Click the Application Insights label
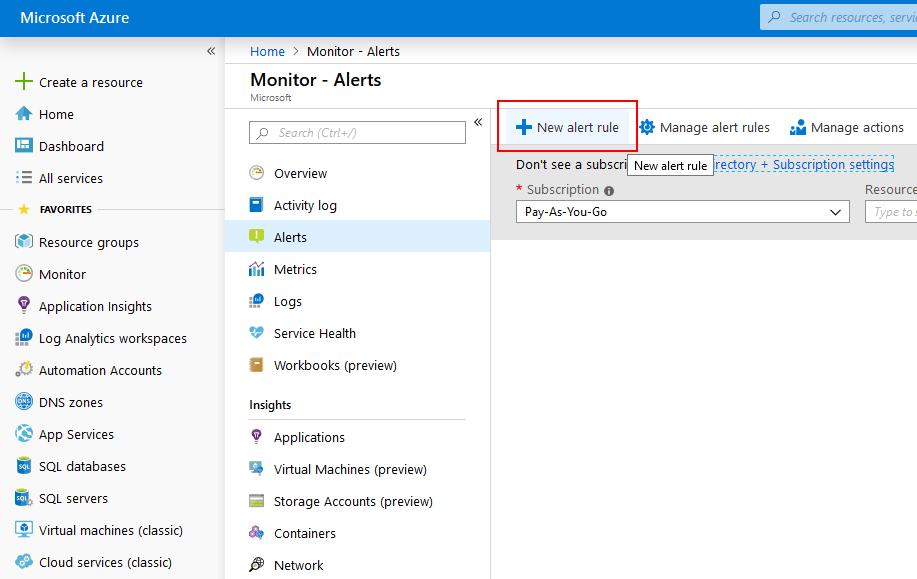 (95, 306)
